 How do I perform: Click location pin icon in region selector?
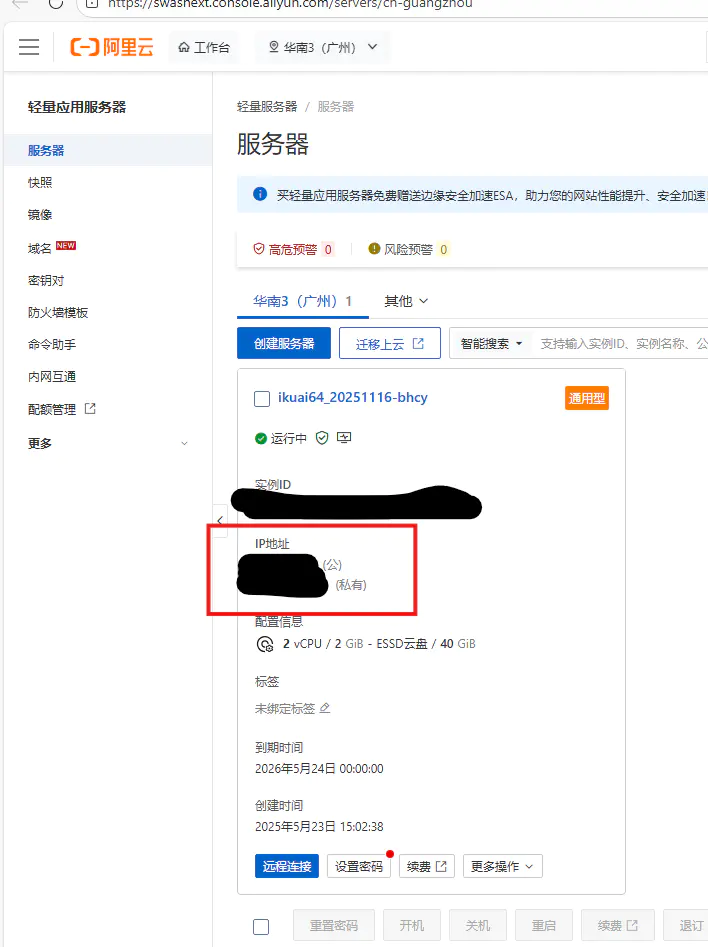pos(274,47)
